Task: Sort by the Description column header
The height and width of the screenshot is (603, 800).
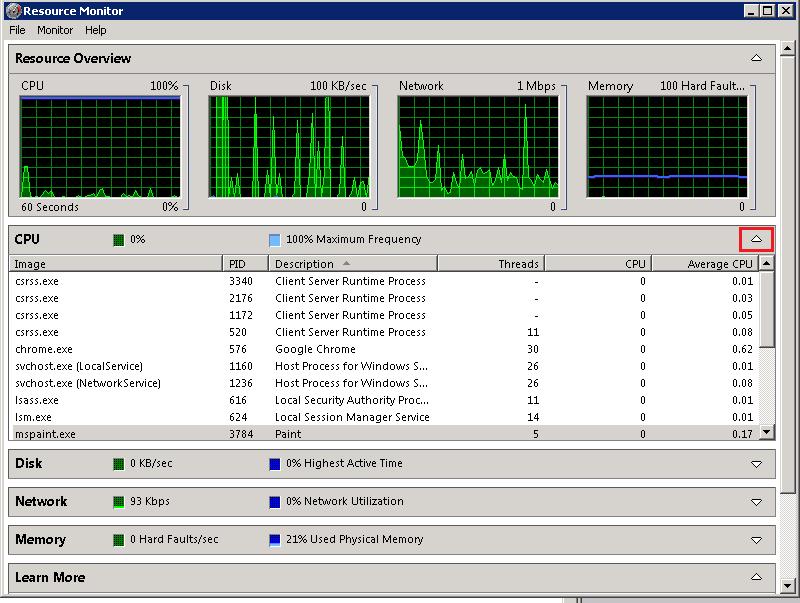Action: point(353,264)
